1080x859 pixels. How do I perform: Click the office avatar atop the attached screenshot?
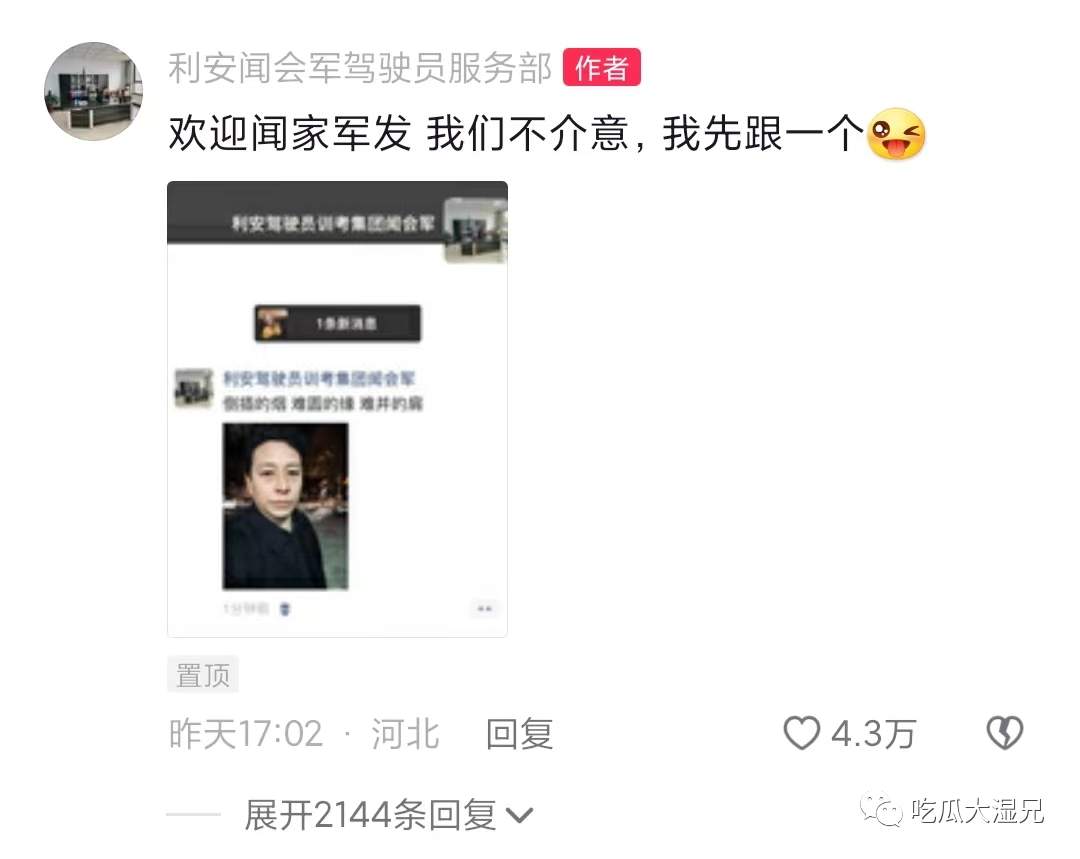tap(475, 230)
